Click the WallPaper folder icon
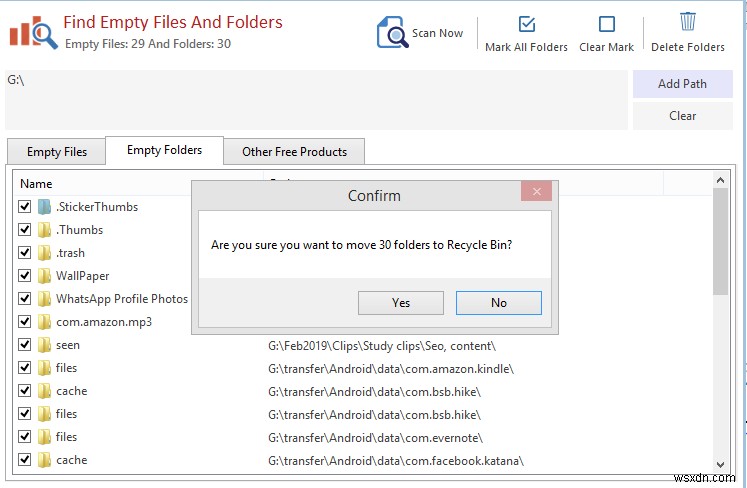 click(44, 276)
